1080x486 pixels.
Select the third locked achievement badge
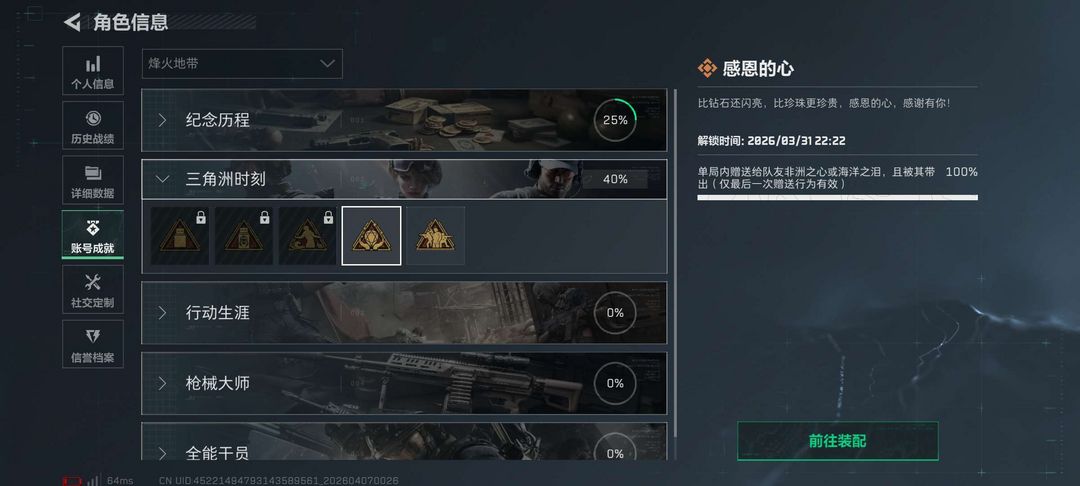click(308, 235)
